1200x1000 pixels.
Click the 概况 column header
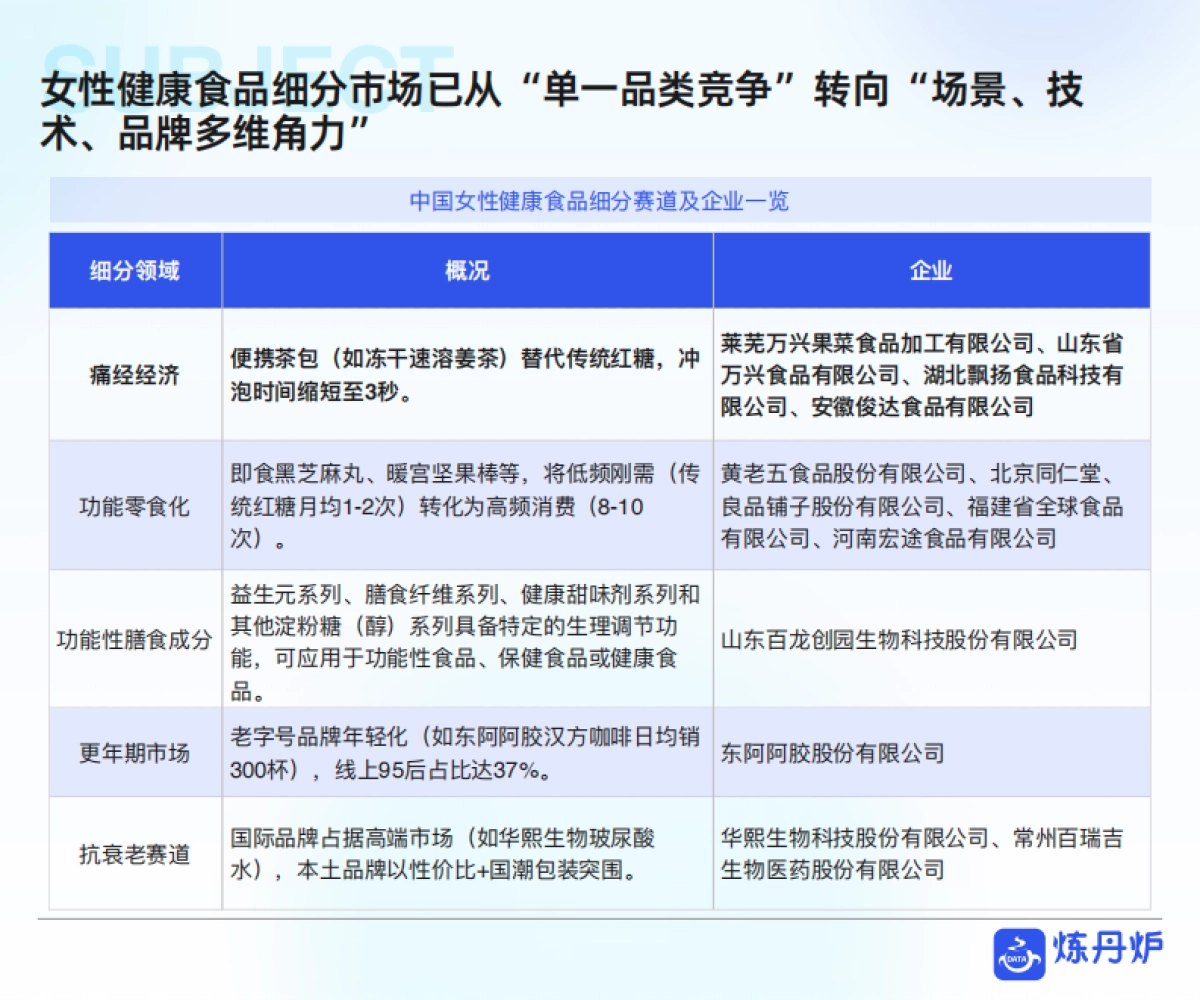(467, 270)
